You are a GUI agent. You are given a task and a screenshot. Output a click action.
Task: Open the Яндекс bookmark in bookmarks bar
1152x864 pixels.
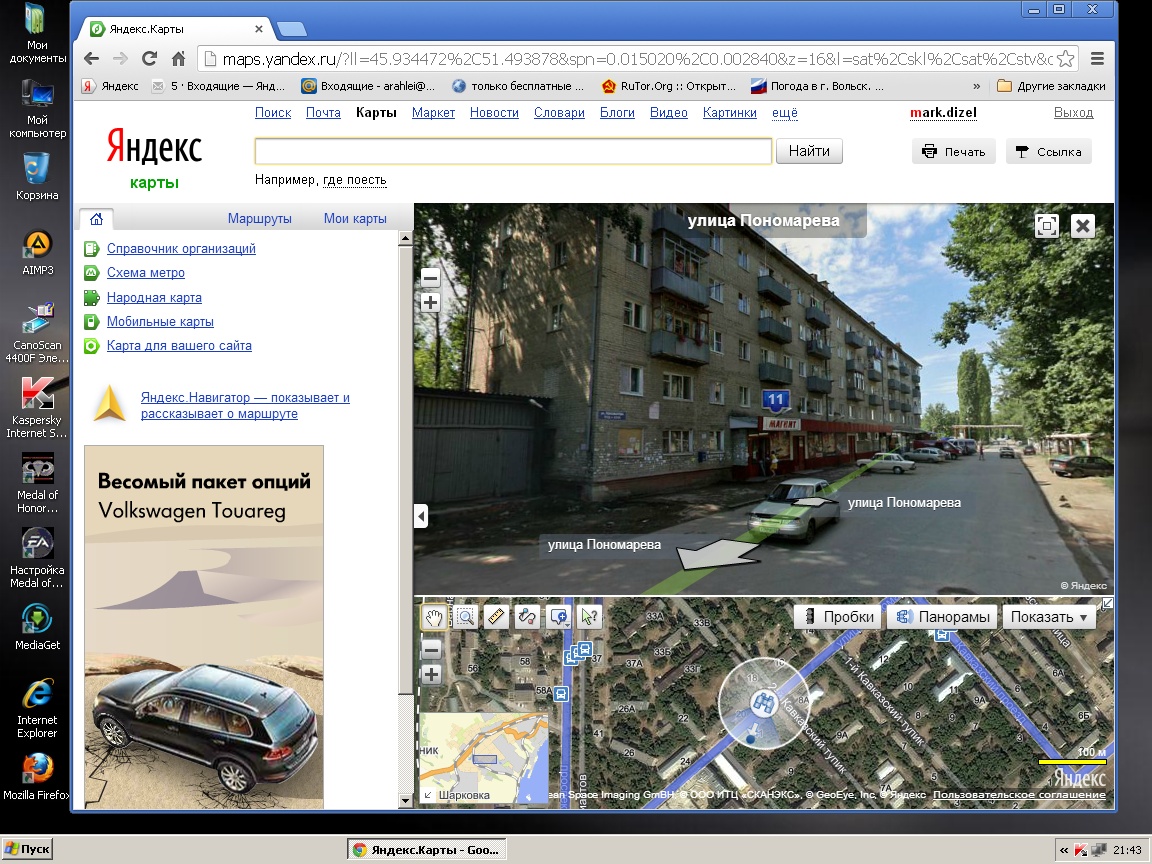(x=110, y=86)
